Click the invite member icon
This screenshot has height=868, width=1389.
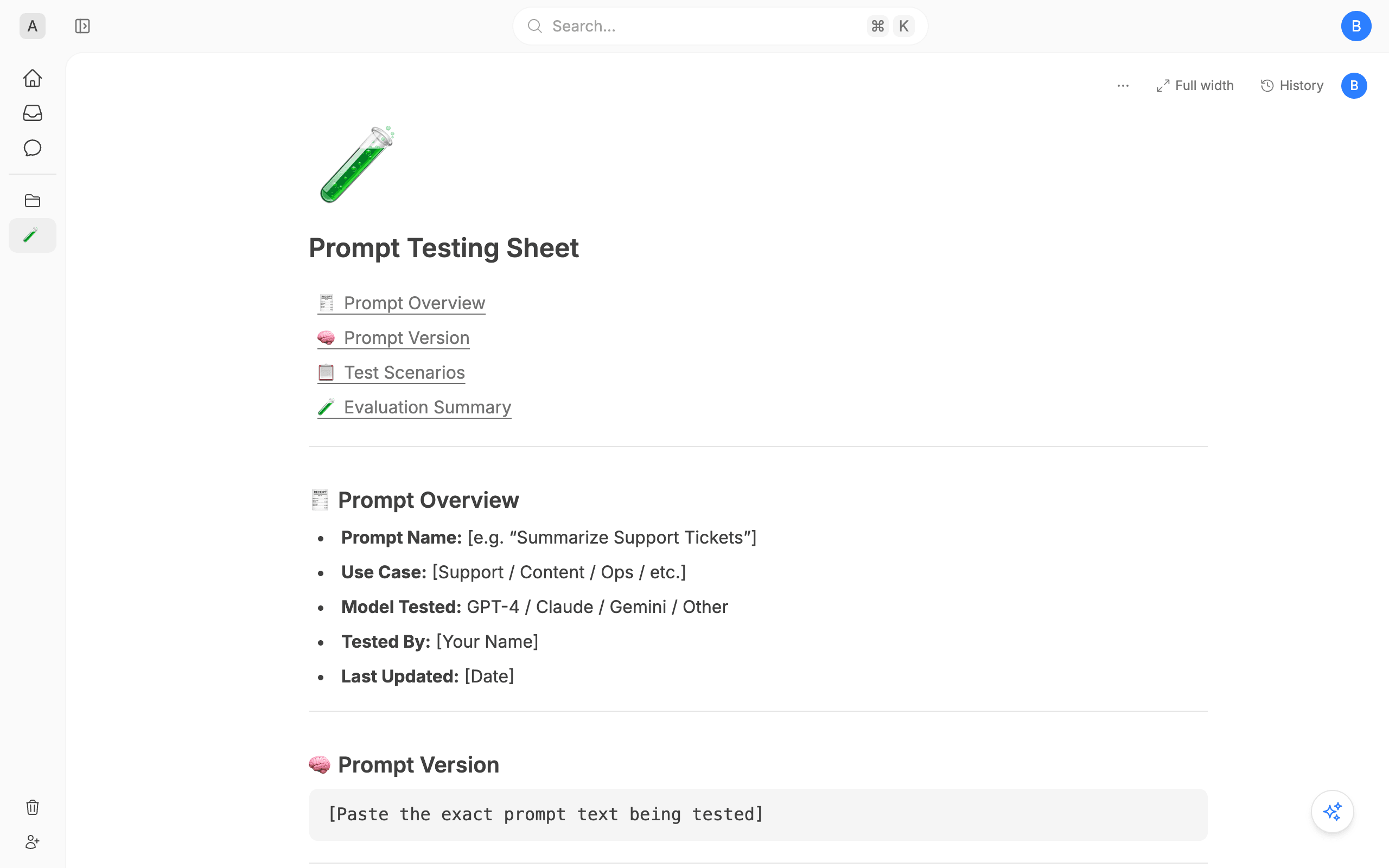tap(33, 842)
